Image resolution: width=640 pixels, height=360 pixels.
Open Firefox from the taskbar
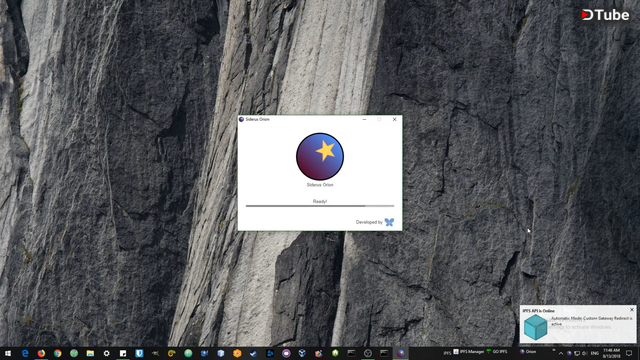pos(41,353)
